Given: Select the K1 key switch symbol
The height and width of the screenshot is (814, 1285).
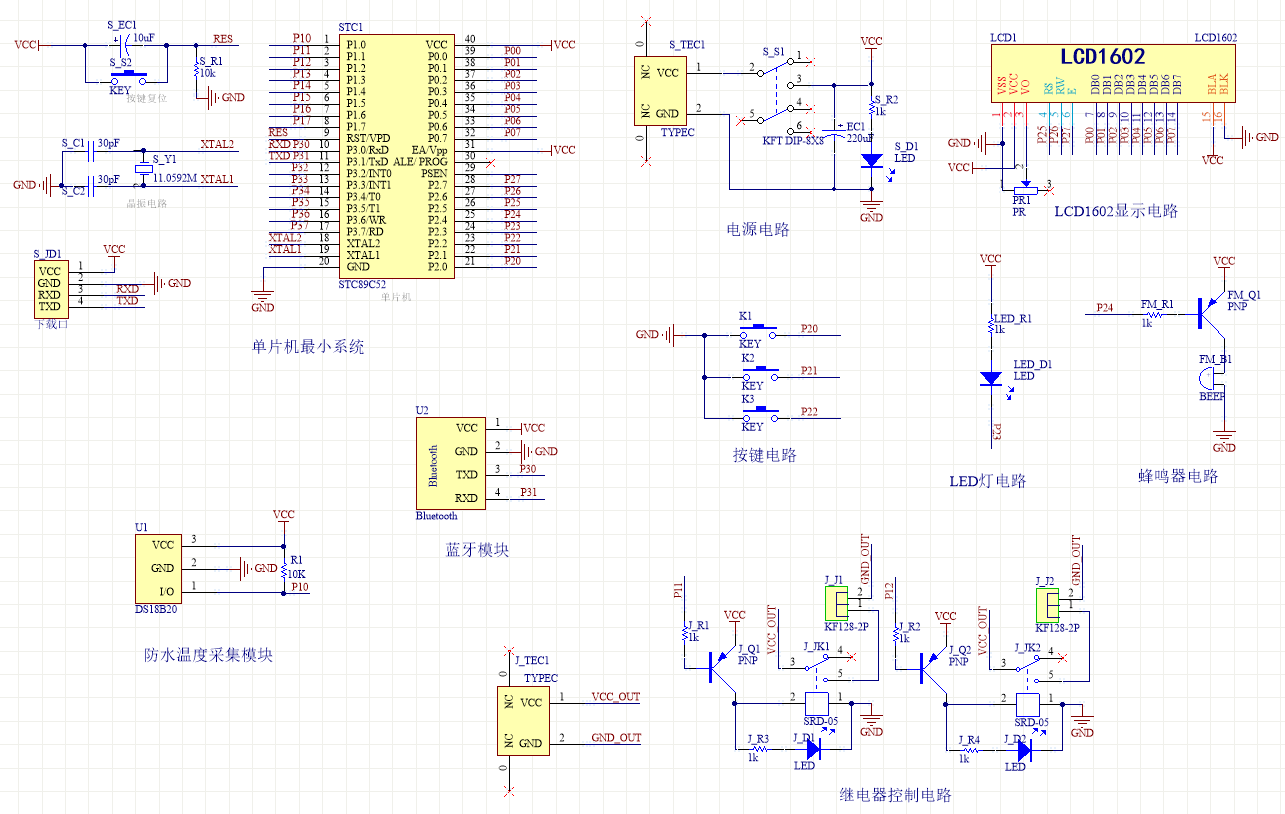Looking at the screenshot, I should click(759, 328).
